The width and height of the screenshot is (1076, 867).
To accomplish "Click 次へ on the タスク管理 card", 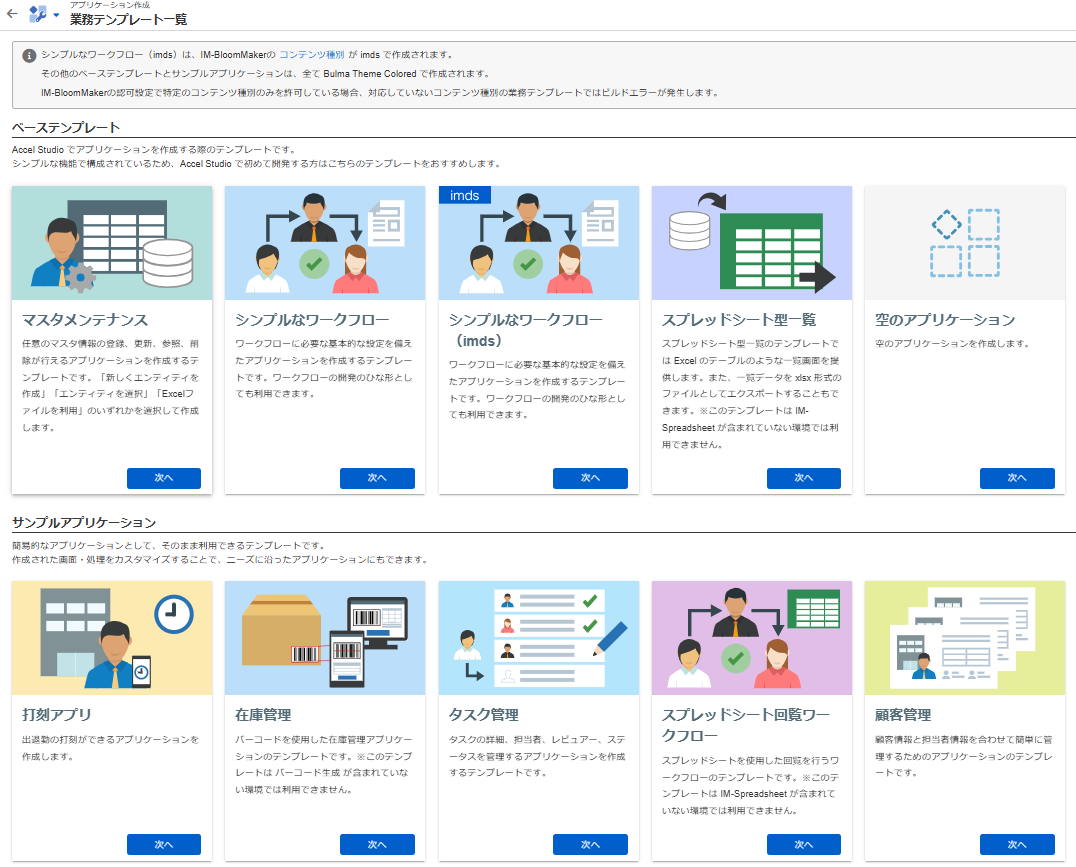I will coord(590,844).
